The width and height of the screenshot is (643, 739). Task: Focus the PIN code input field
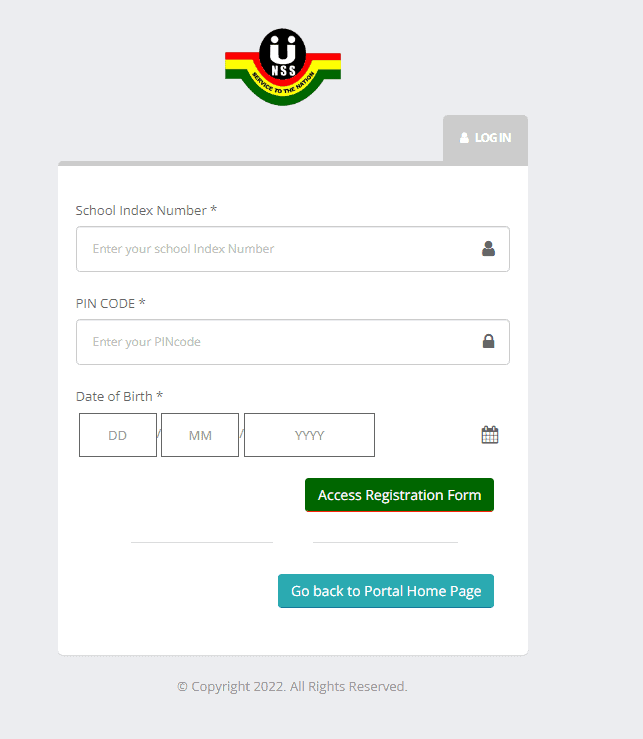pyautogui.click(x=293, y=342)
